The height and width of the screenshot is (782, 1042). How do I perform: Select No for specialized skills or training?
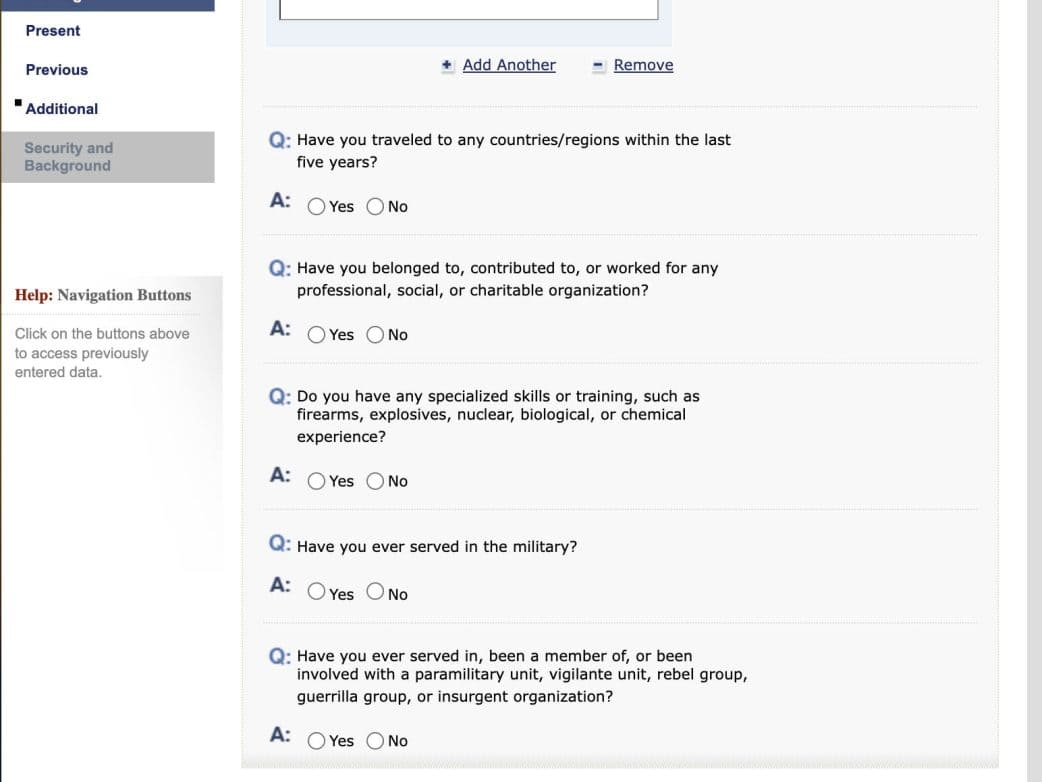[375, 481]
